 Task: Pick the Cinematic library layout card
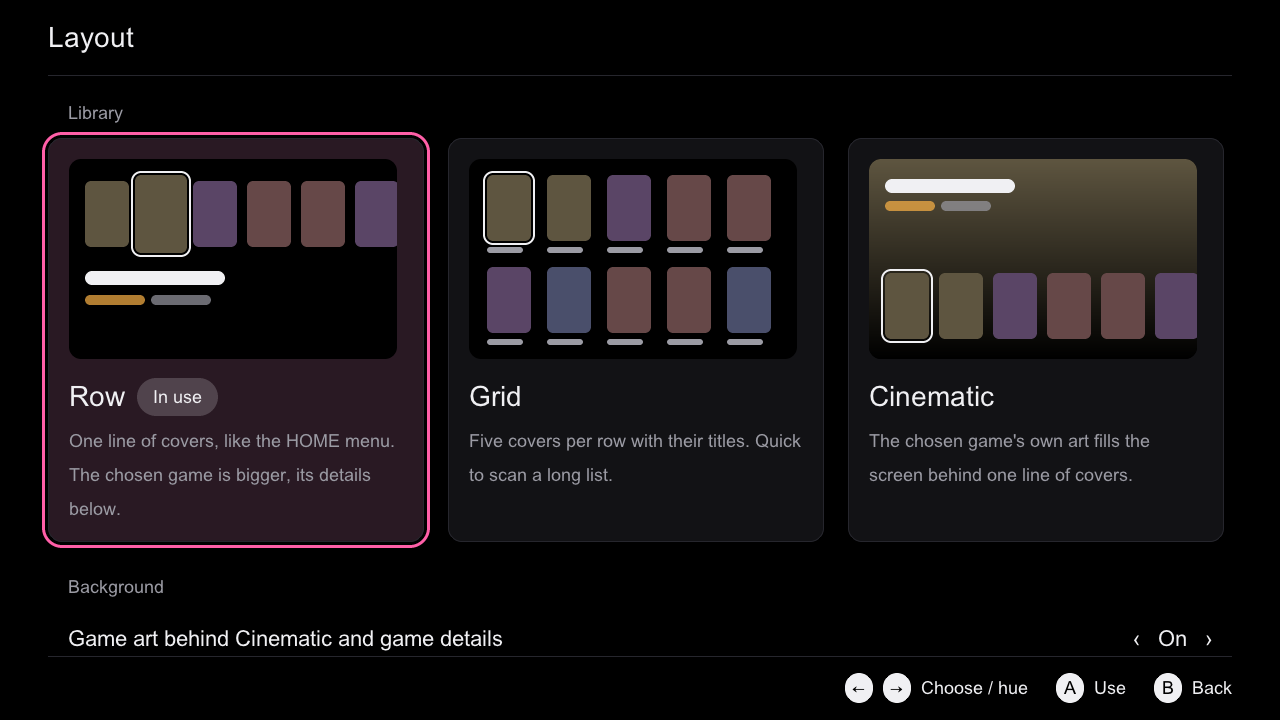click(x=1036, y=340)
